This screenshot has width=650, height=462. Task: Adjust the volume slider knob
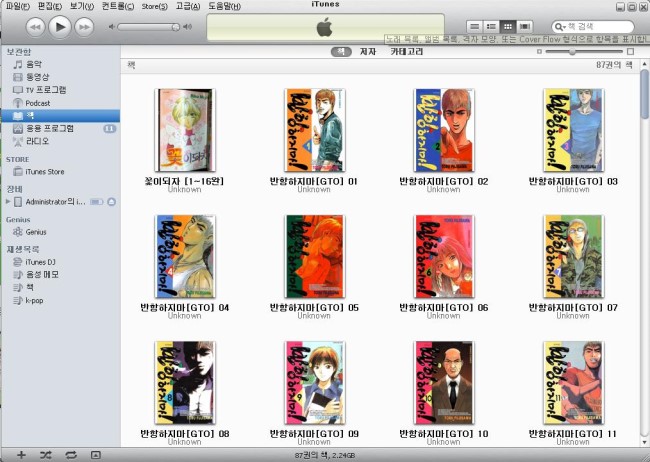tap(176, 27)
